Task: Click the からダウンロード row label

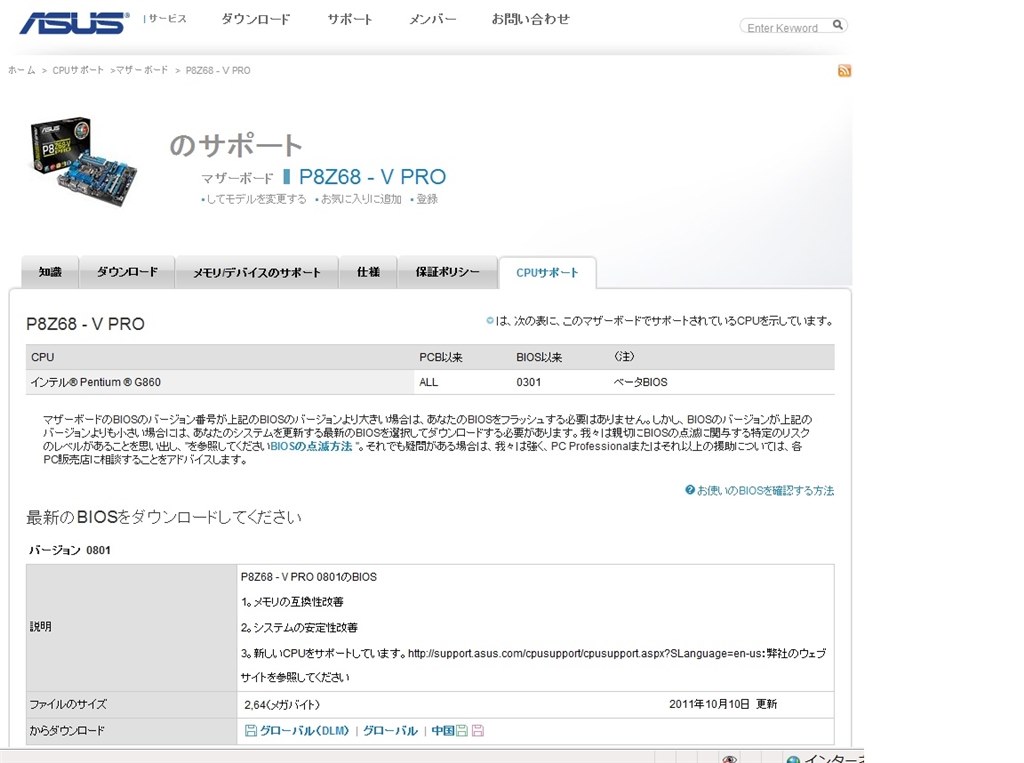Action: tap(67, 730)
